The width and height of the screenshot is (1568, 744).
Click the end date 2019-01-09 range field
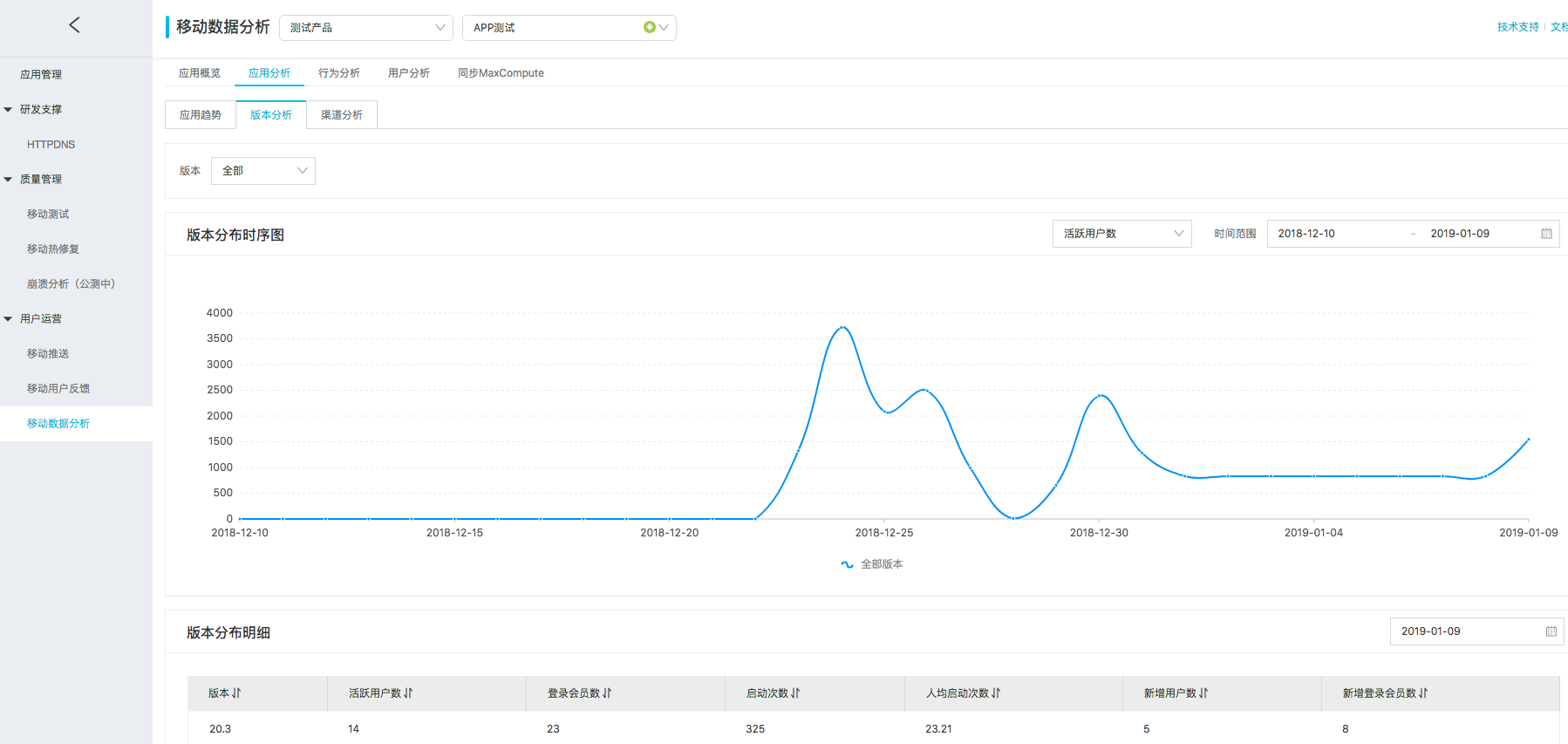coord(1460,234)
